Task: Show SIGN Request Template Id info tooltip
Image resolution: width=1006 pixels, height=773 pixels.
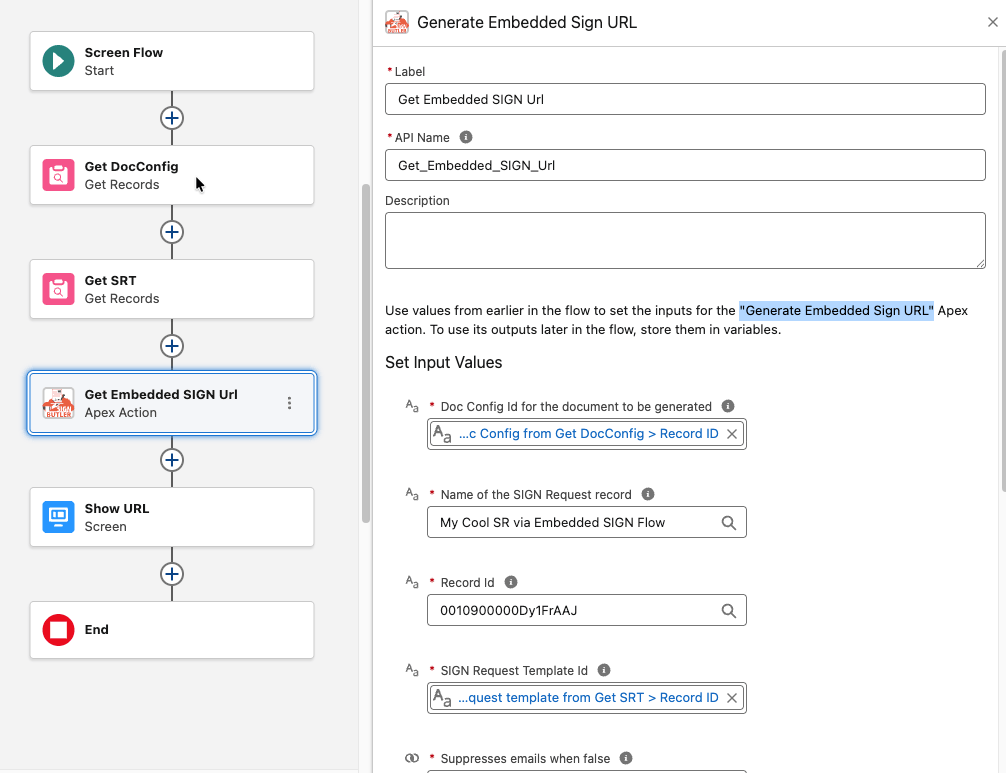Action: 604,670
